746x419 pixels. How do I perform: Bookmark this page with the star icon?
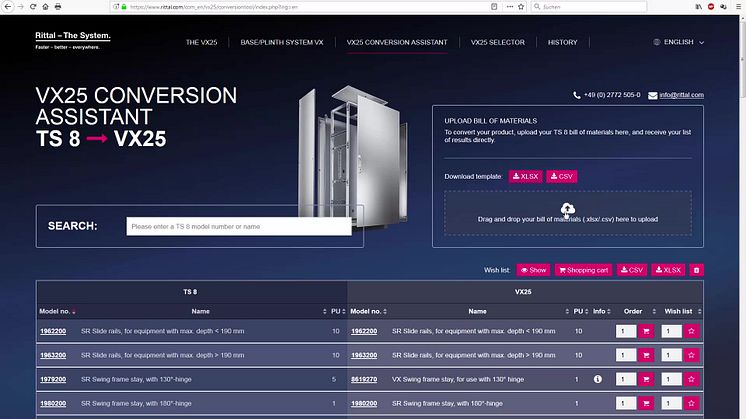pyautogui.click(x=521, y=7)
